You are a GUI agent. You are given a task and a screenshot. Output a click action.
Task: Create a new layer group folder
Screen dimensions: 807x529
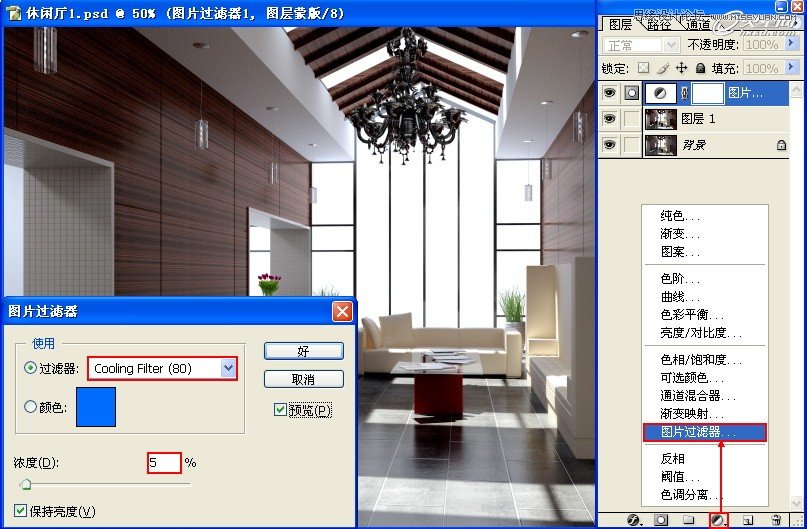tap(688, 520)
